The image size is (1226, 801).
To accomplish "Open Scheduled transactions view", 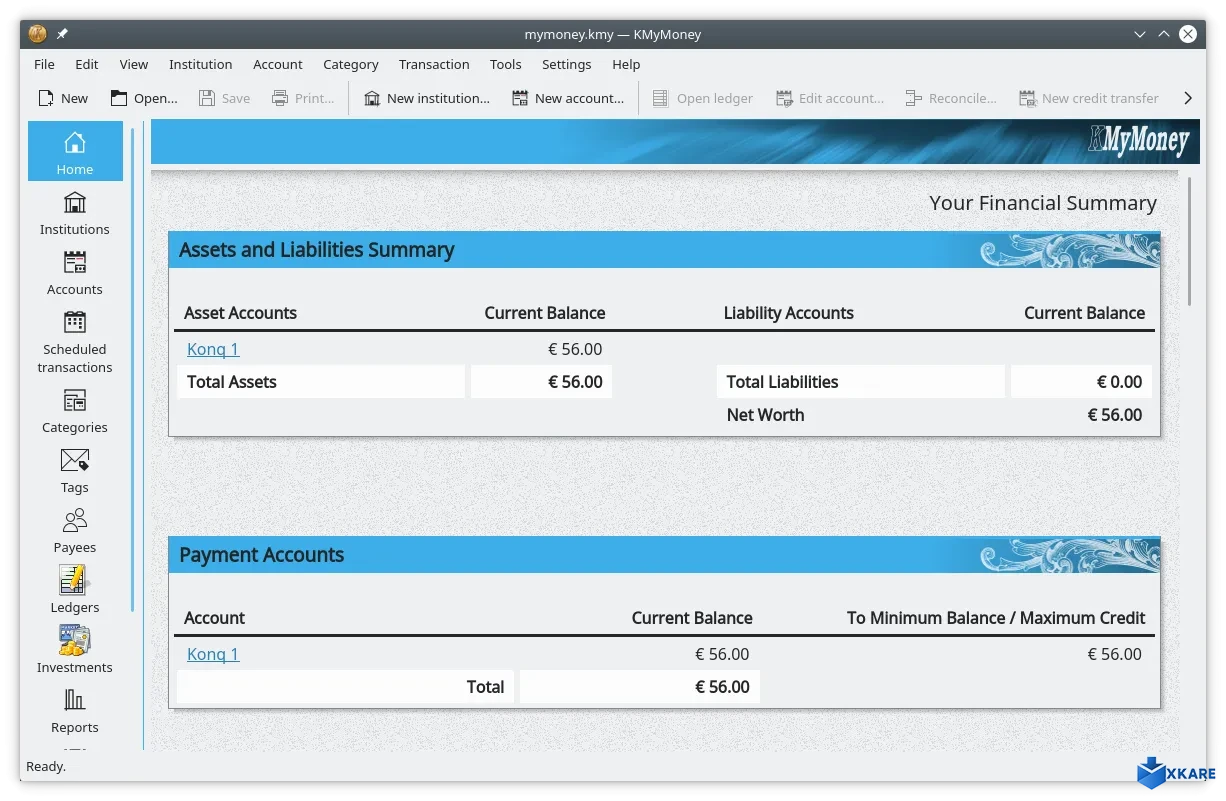I will [75, 340].
